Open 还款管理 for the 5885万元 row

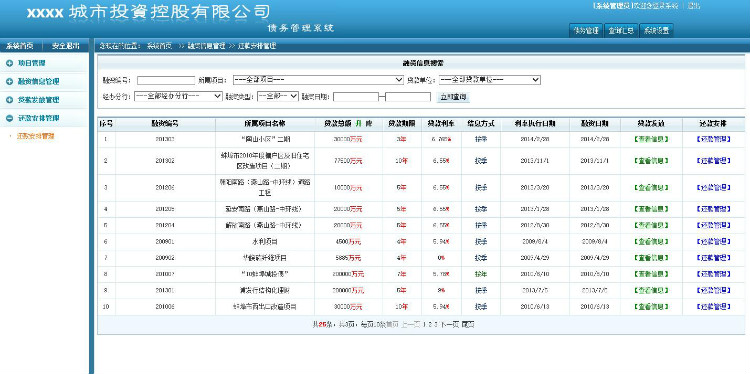click(x=713, y=258)
